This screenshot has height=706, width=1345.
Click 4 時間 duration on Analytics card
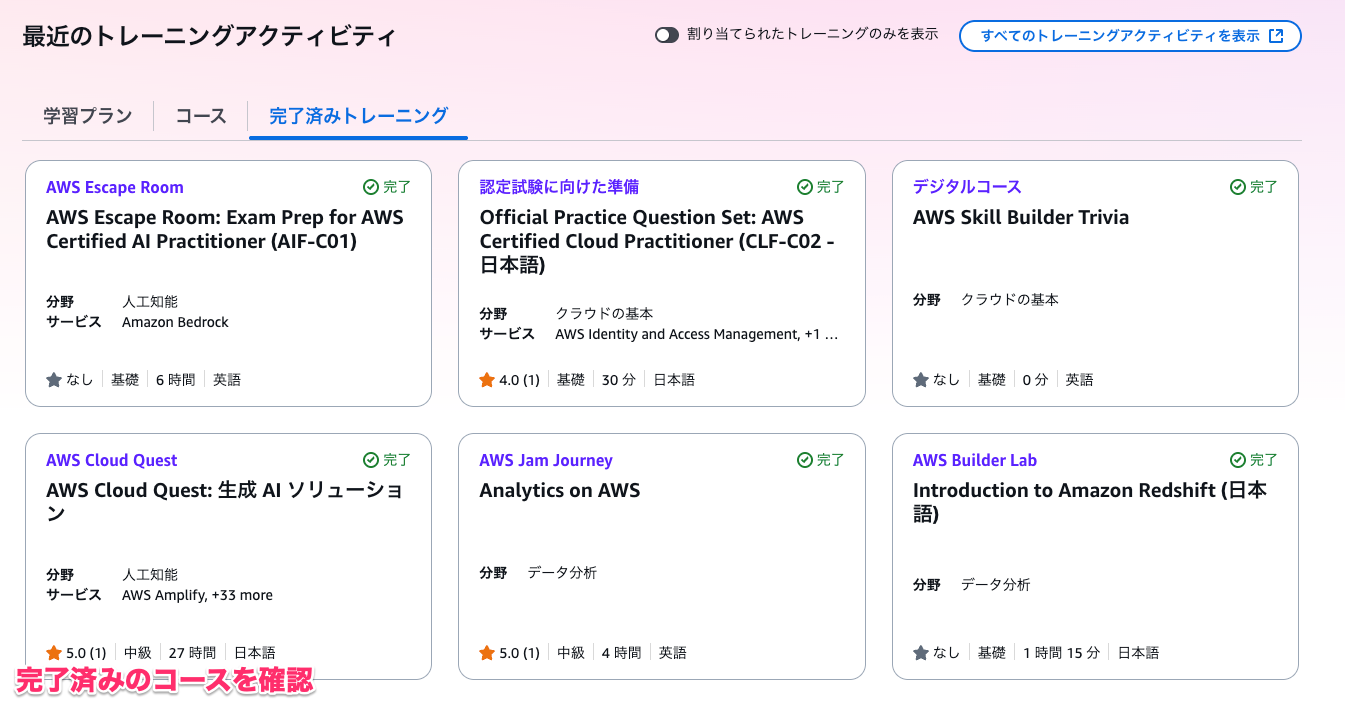pyautogui.click(x=621, y=652)
